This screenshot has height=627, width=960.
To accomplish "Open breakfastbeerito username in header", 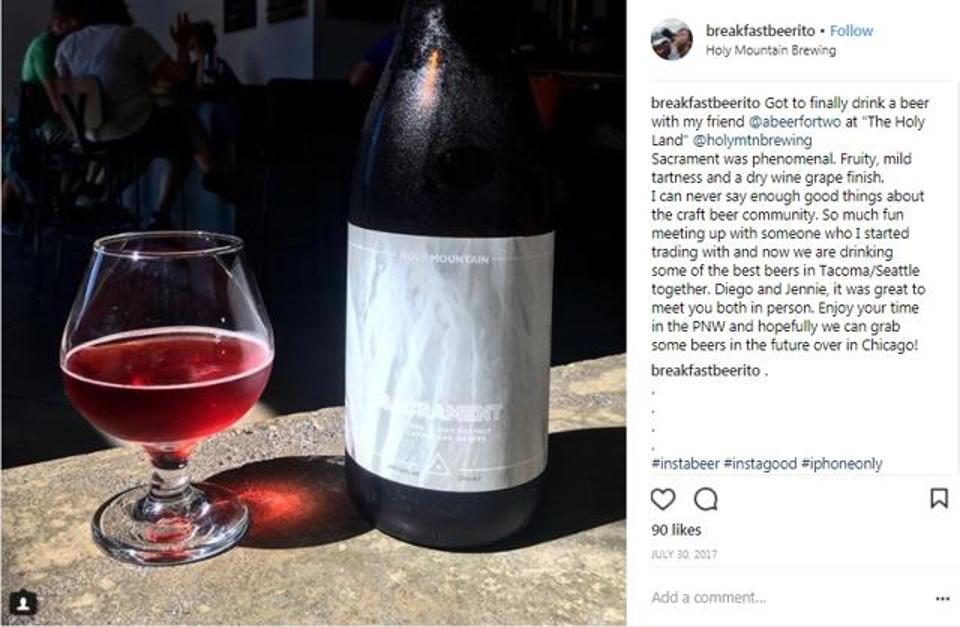I will (x=760, y=31).
